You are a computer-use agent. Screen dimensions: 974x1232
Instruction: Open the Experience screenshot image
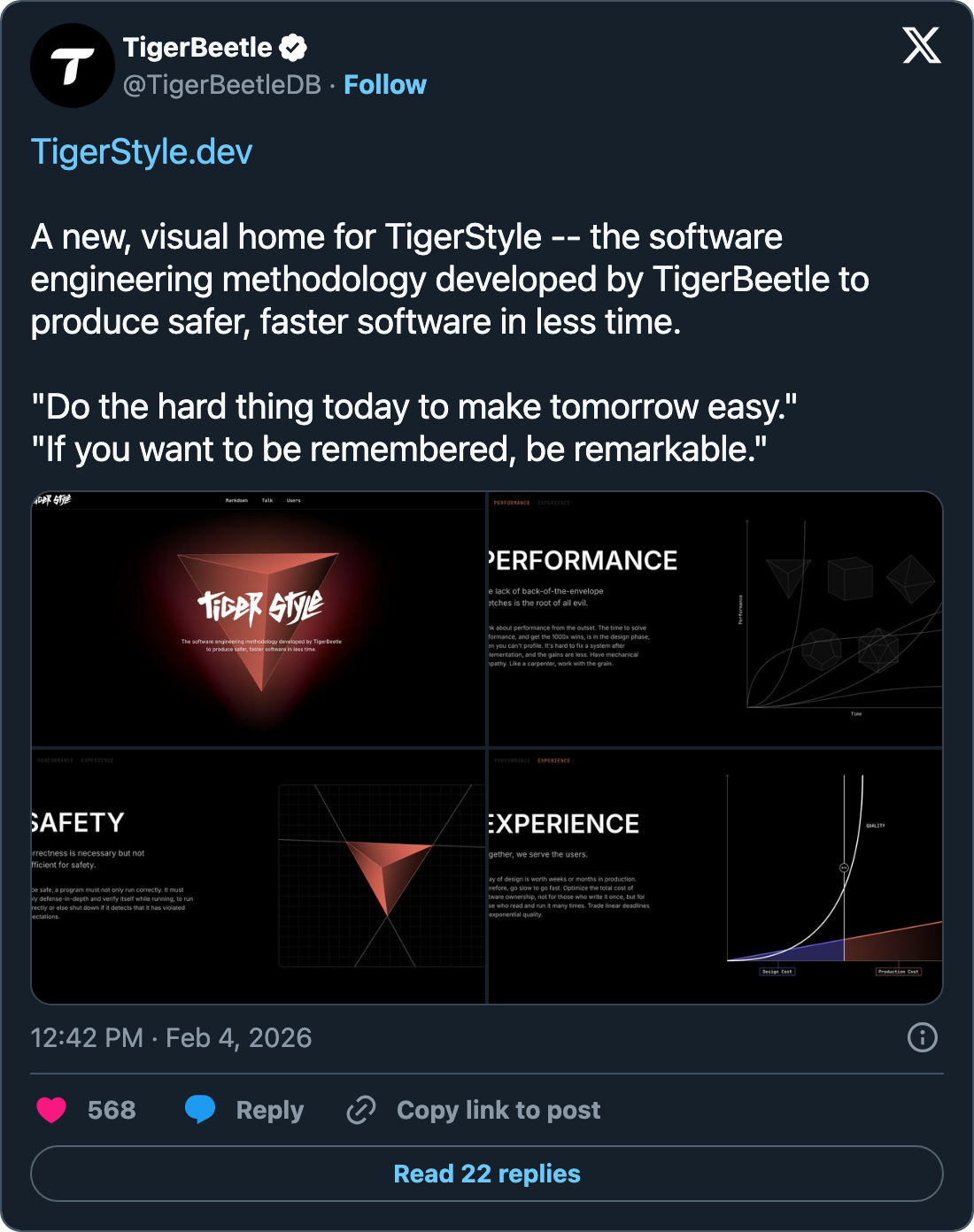pos(715,876)
